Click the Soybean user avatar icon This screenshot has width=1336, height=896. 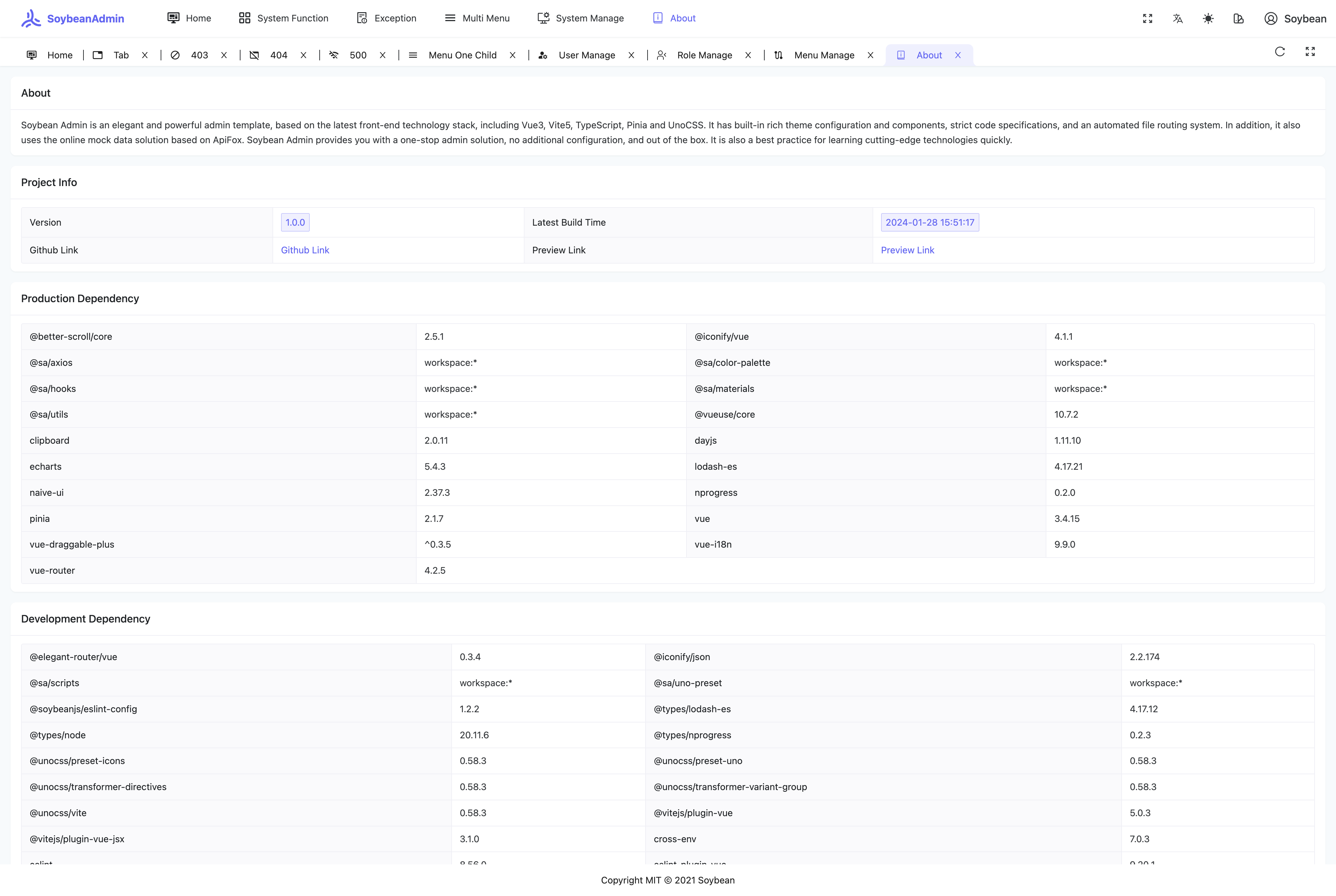(1270, 18)
